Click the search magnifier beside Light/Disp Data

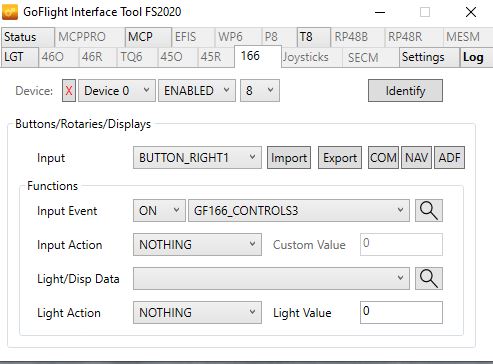tap(429, 278)
